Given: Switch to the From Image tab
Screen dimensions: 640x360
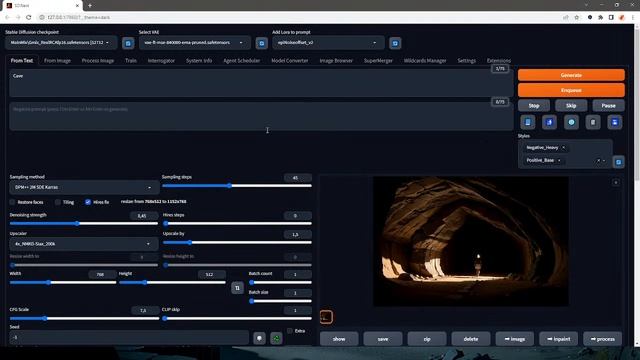Looking at the screenshot, I should (x=57, y=60).
